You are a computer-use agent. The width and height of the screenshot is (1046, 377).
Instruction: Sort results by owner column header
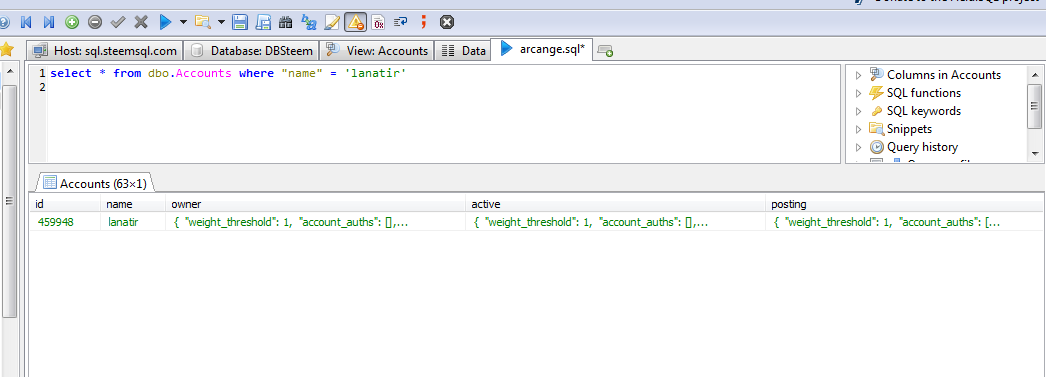(x=316, y=204)
